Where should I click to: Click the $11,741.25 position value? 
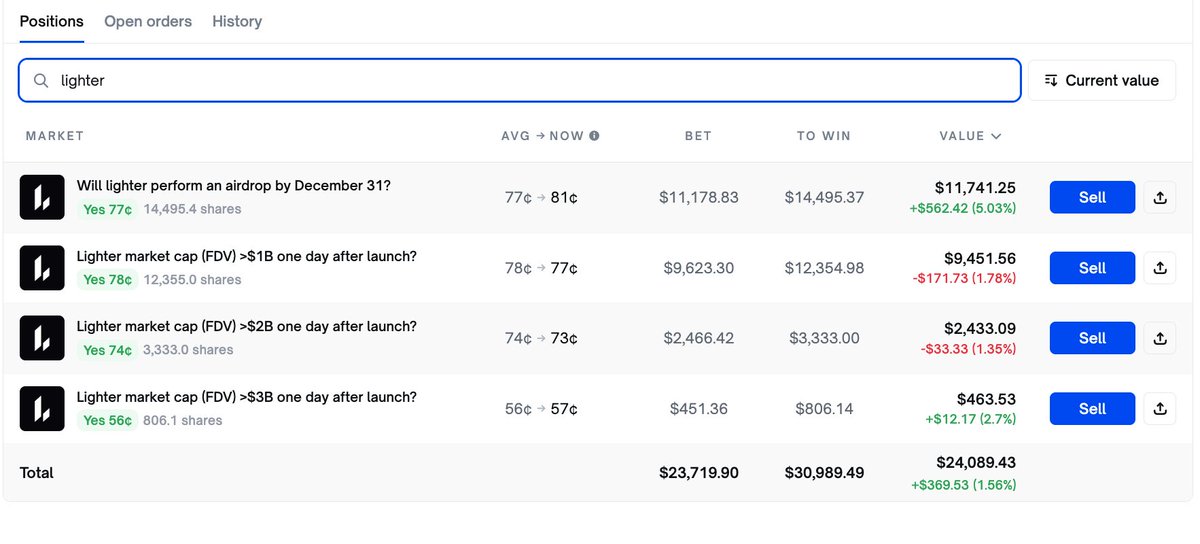click(975, 187)
